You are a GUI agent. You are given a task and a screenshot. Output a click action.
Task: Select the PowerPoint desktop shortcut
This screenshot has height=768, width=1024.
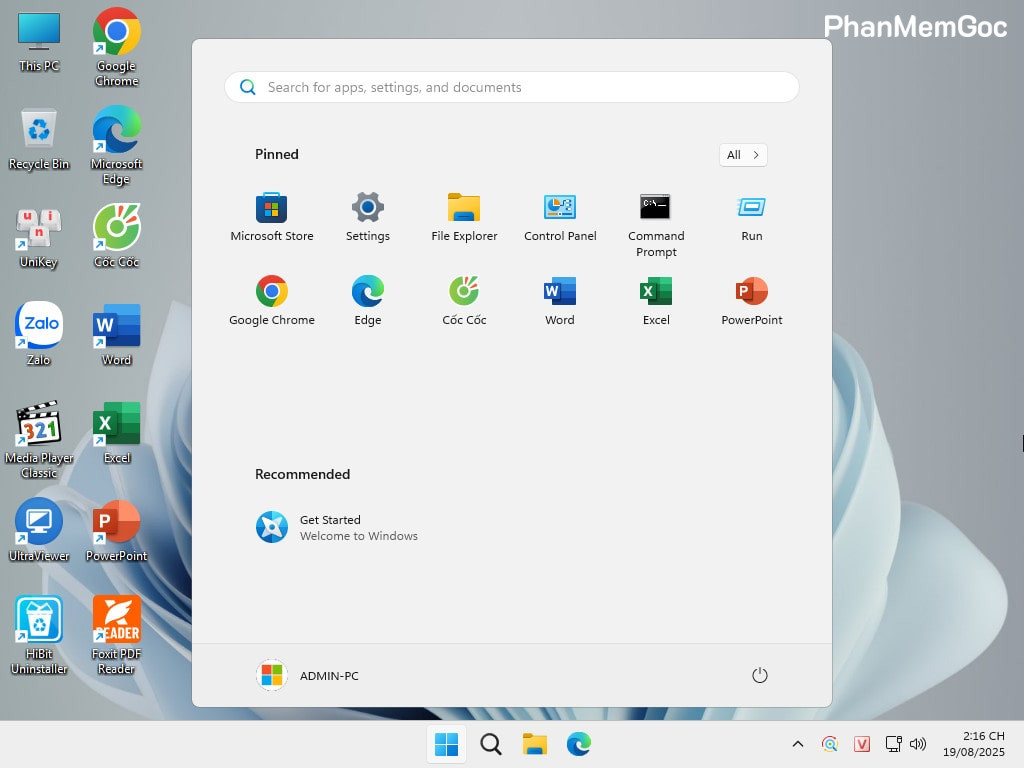point(116,531)
